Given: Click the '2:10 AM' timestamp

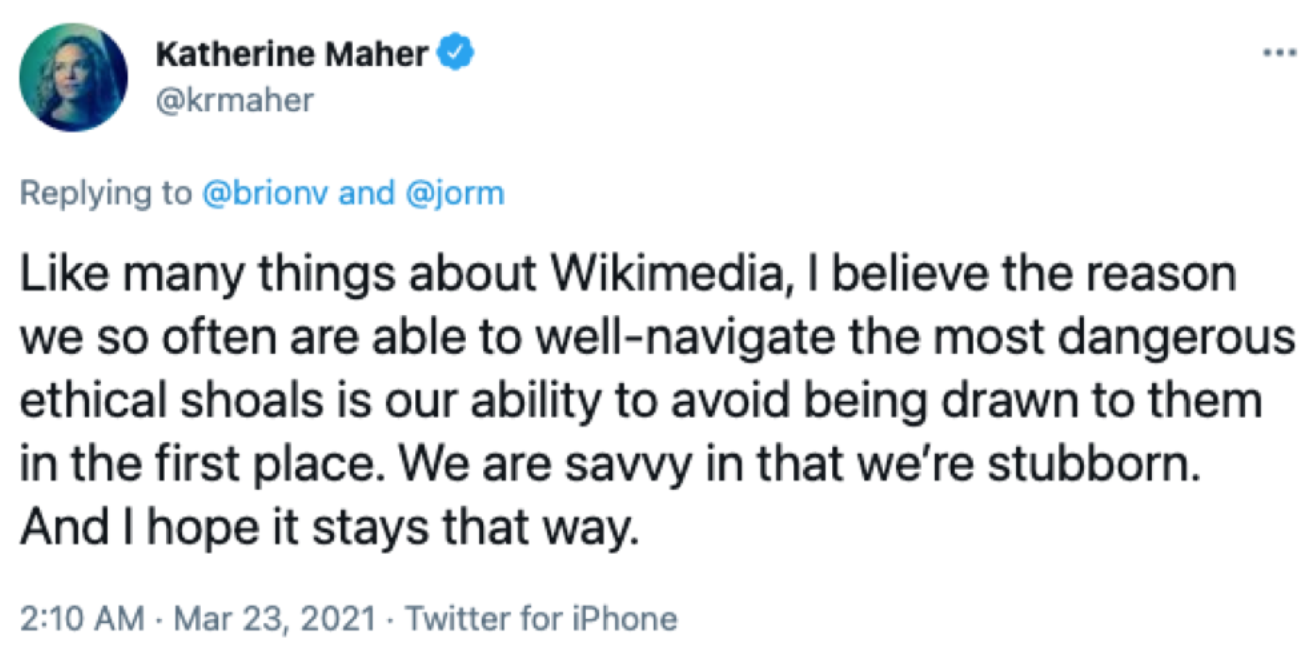Looking at the screenshot, I should 81,619.
